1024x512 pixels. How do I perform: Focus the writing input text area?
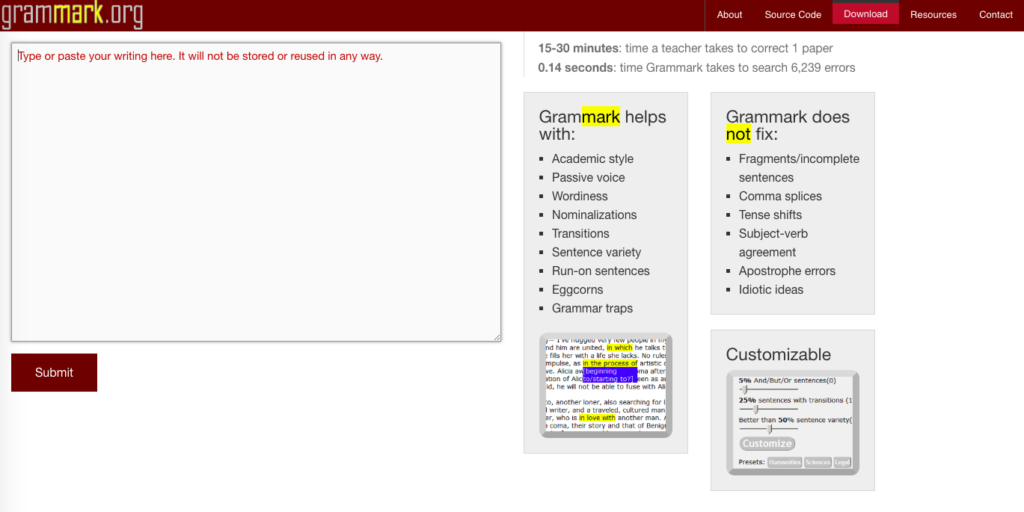256,192
